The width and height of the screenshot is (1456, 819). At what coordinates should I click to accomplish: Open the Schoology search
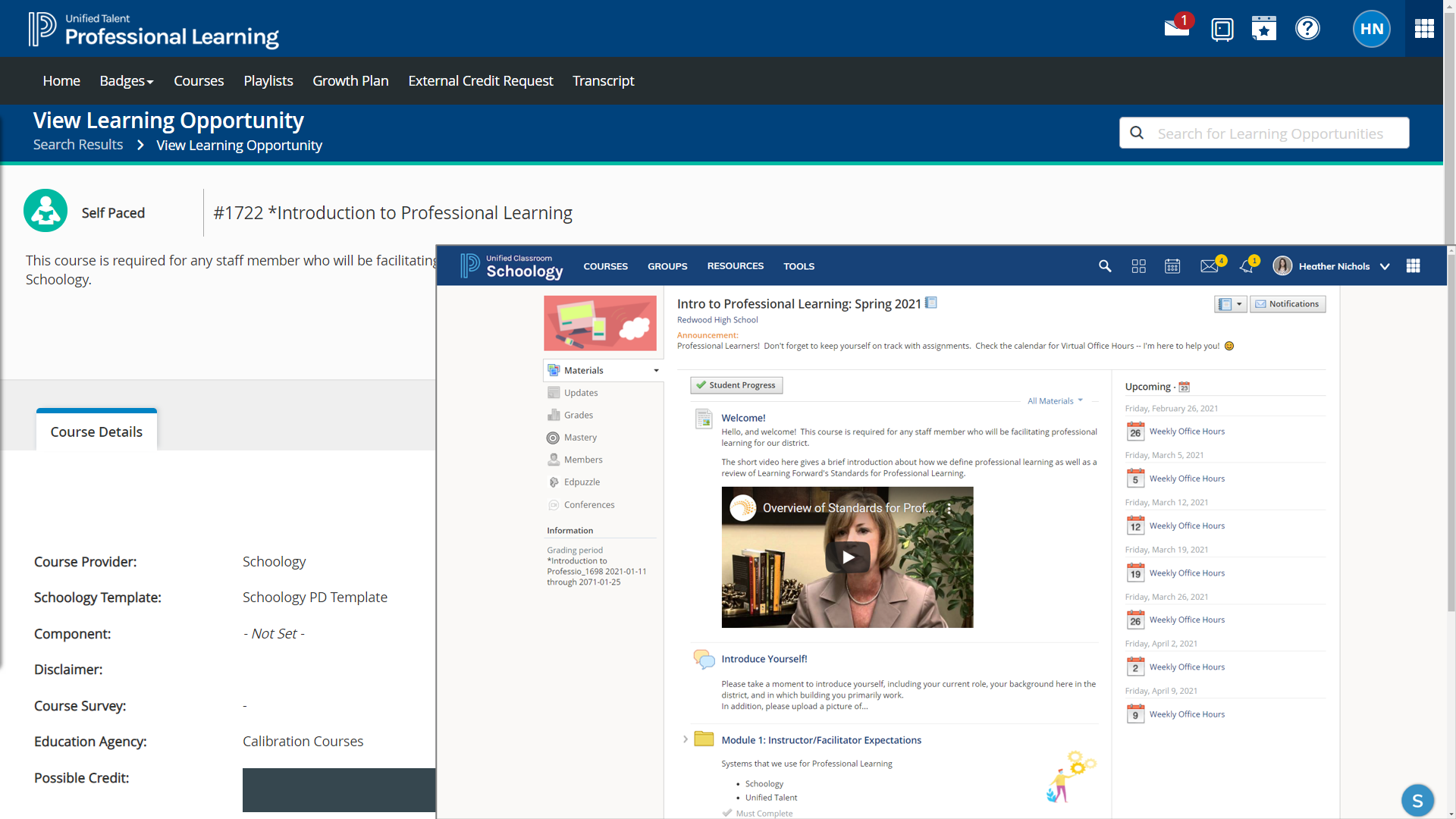coord(1105,266)
